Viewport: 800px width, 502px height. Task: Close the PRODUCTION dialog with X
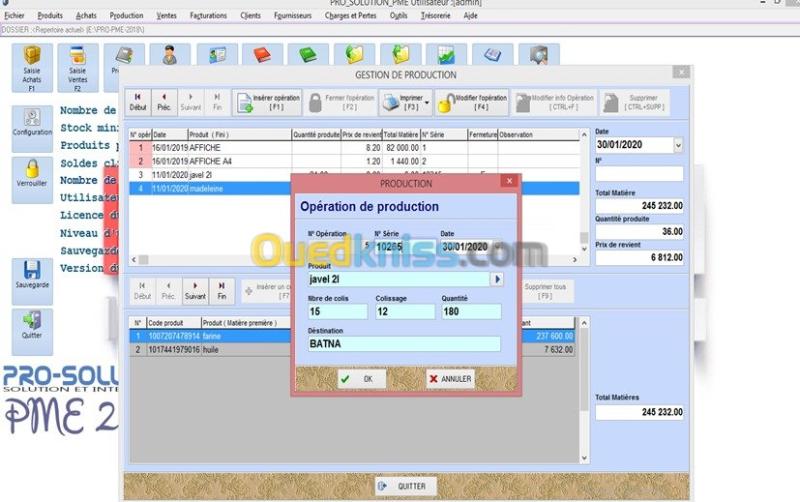click(x=509, y=181)
